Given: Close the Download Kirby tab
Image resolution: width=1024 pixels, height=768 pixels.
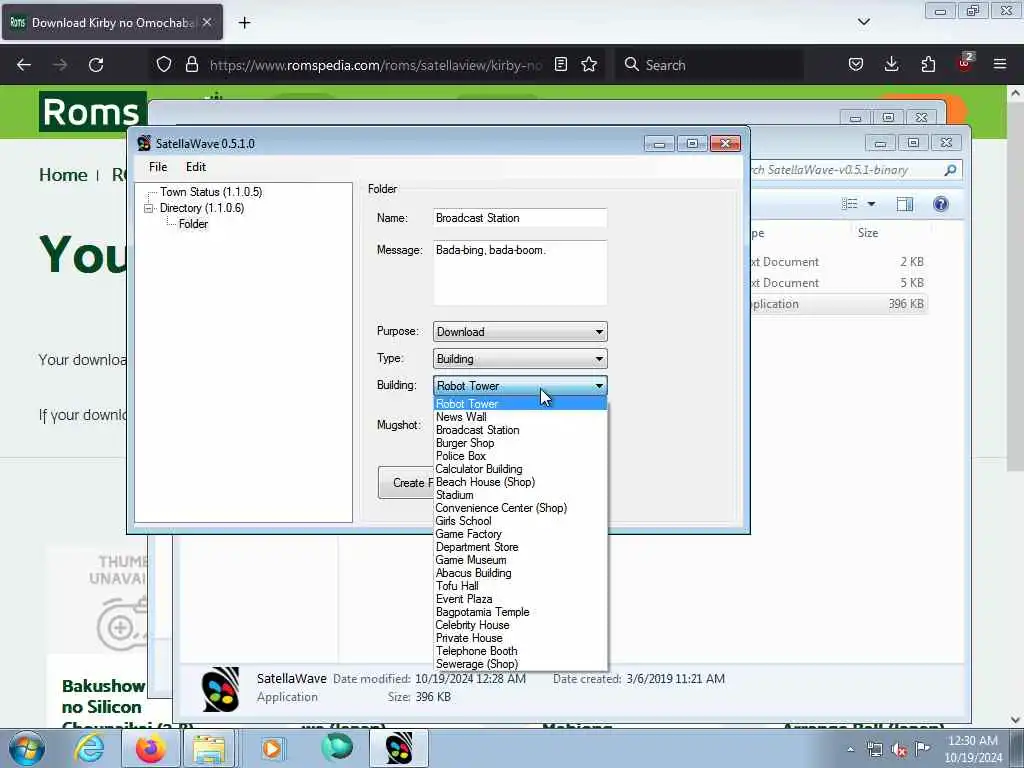Looking at the screenshot, I should pyautogui.click(x=207, y=23).
